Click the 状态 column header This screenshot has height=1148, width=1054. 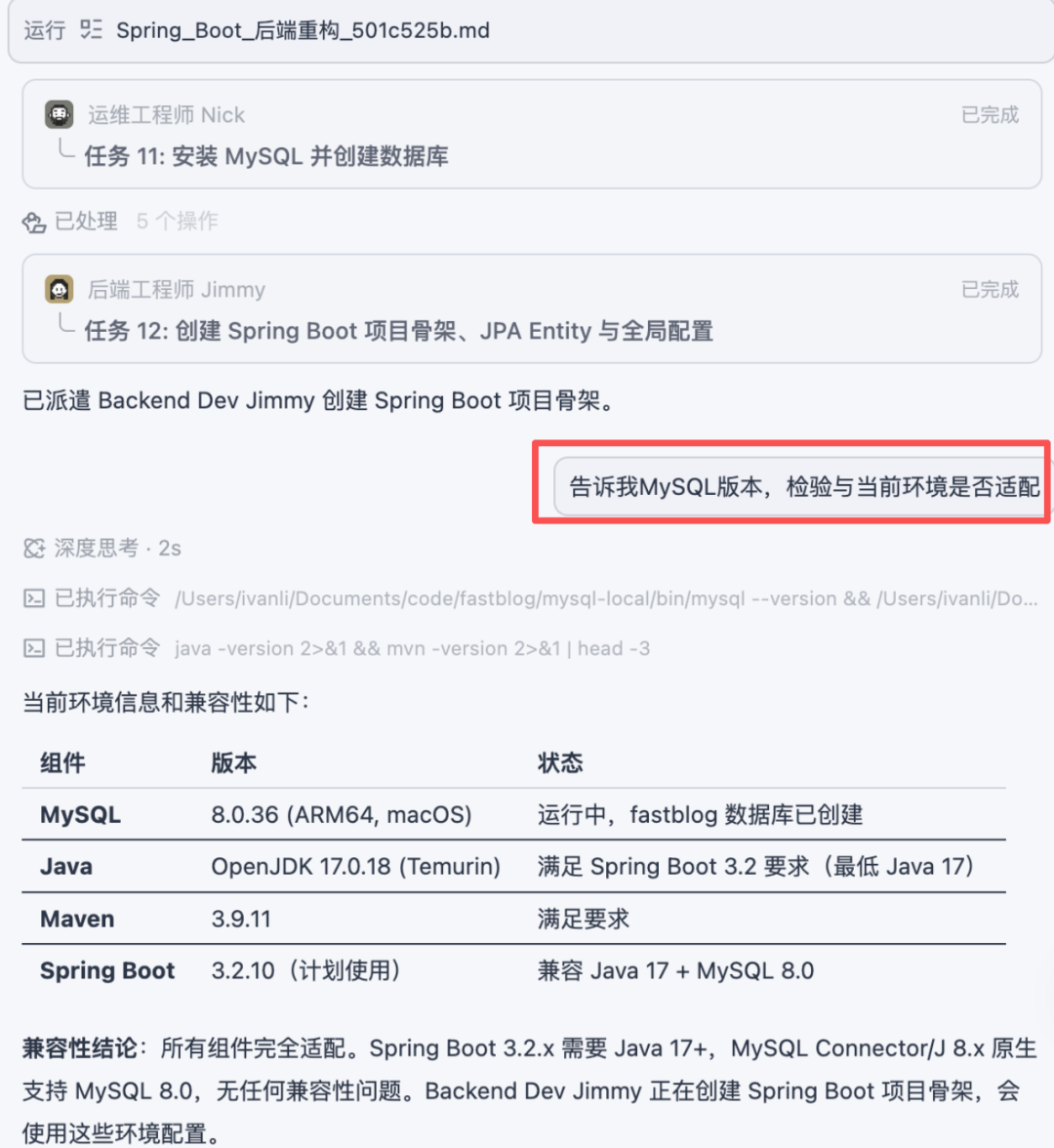560,763
